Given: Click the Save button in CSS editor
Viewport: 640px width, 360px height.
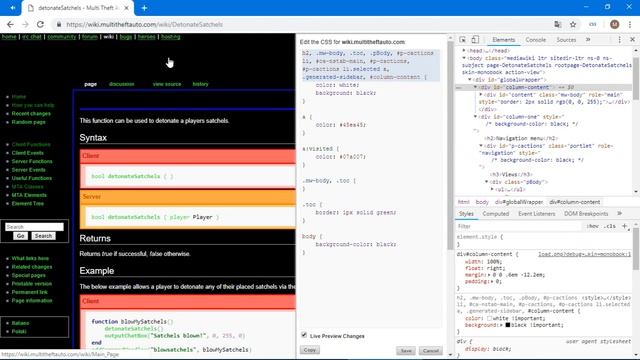Looking at the screenshot, I should (406, 351).
